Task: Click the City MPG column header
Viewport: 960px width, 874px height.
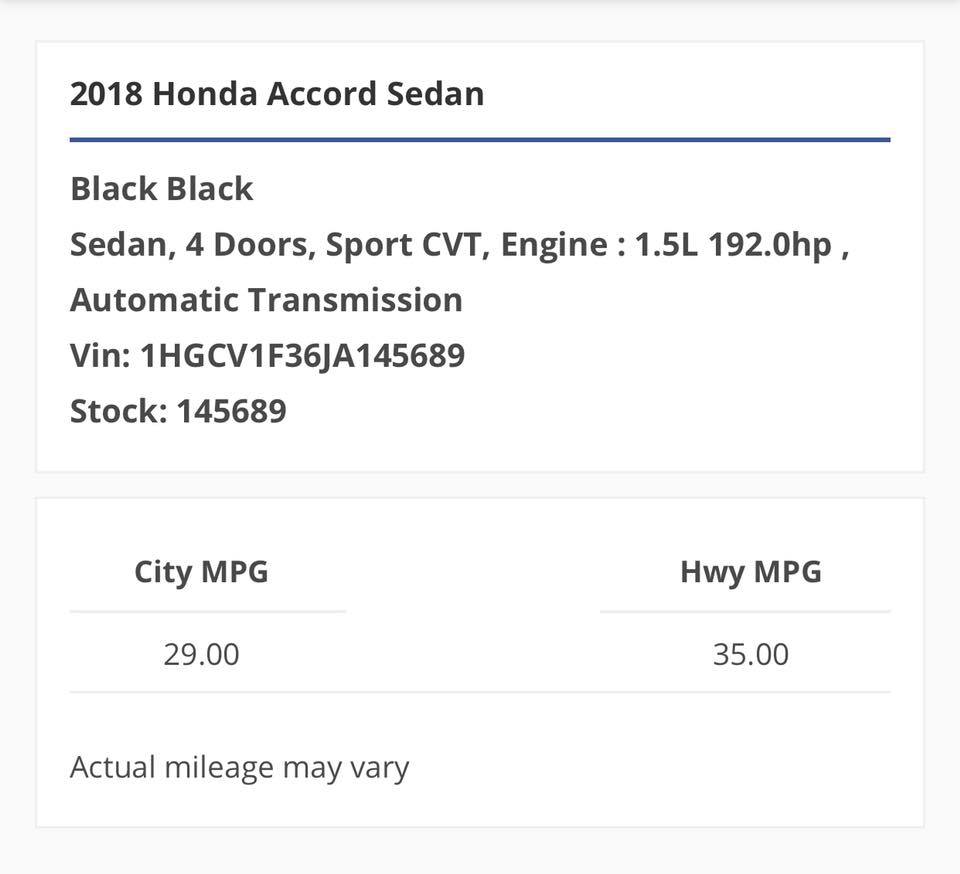Action: [x=201, y=572]
